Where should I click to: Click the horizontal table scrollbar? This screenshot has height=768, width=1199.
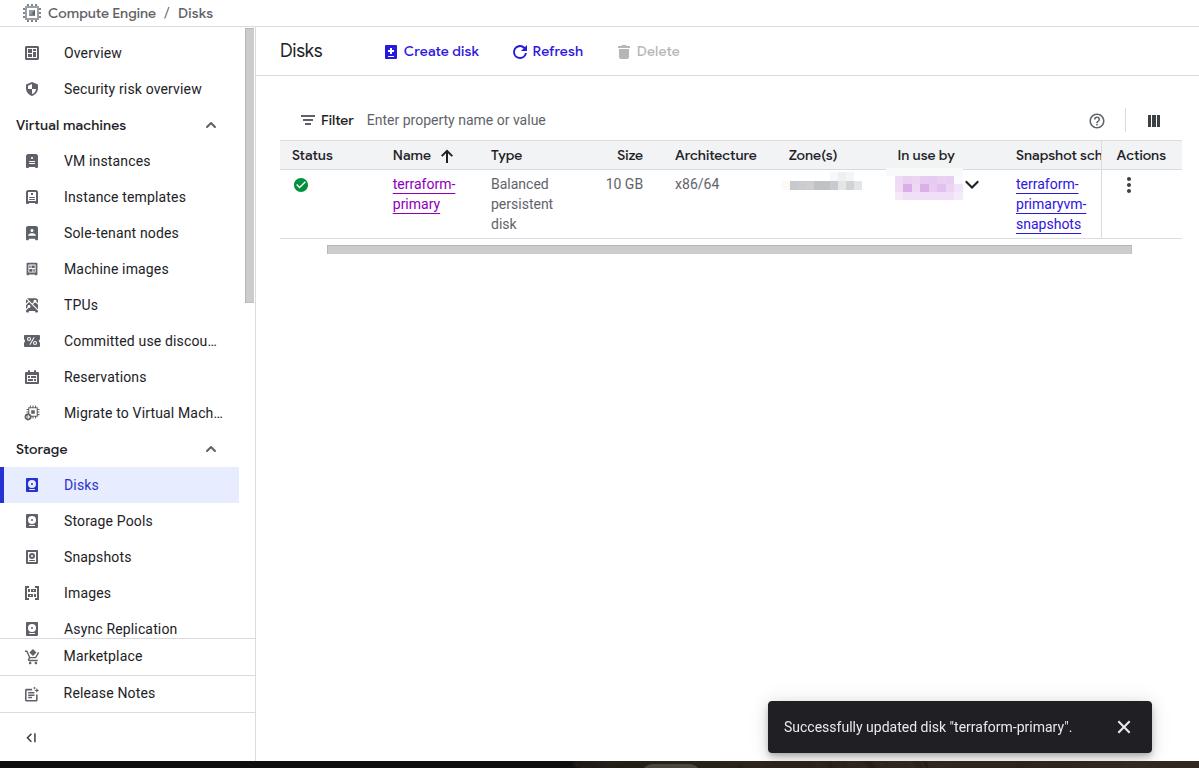pyautogui.click(x=728, y=249)
